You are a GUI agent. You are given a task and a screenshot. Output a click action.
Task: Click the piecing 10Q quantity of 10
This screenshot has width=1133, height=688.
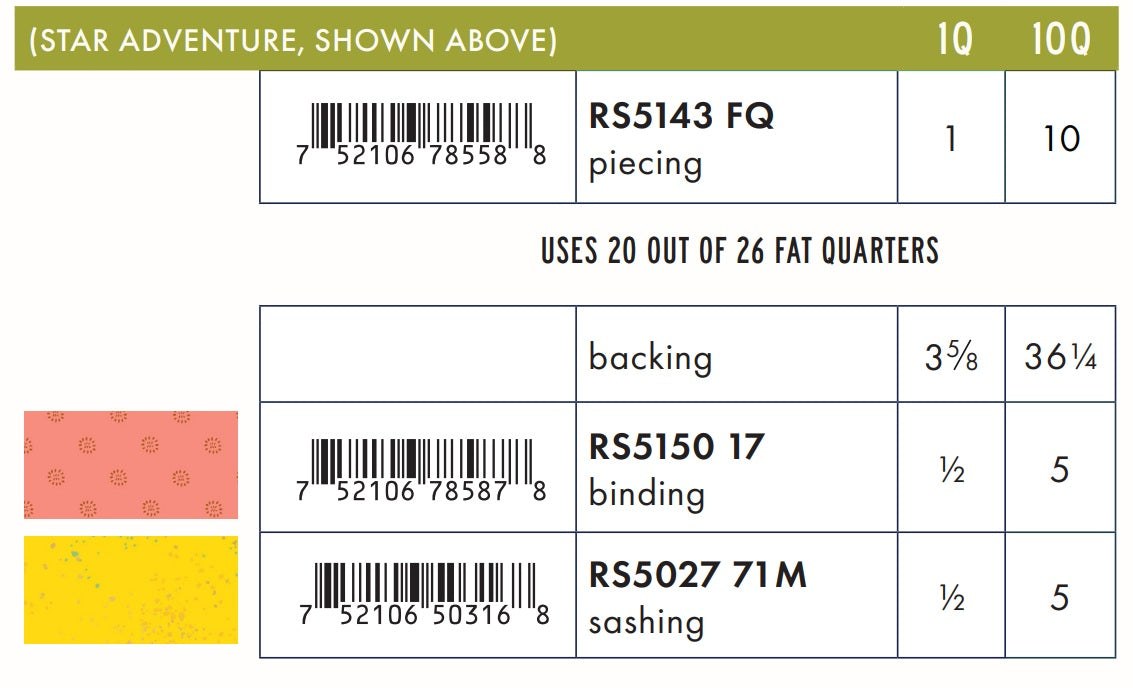click(x=1060, y=137)
